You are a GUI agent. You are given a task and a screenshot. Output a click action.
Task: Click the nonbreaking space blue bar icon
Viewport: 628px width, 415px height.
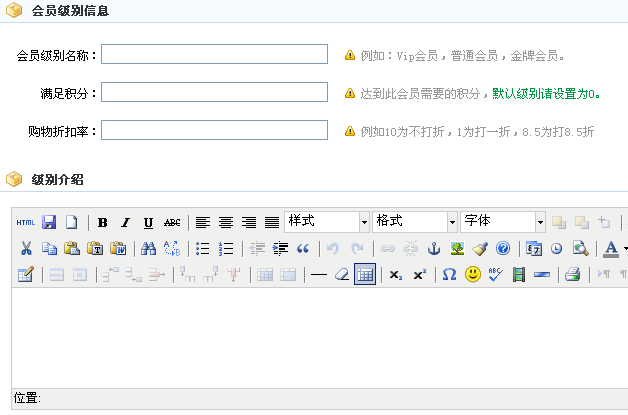pyautogui.click(x=541, y=274)
